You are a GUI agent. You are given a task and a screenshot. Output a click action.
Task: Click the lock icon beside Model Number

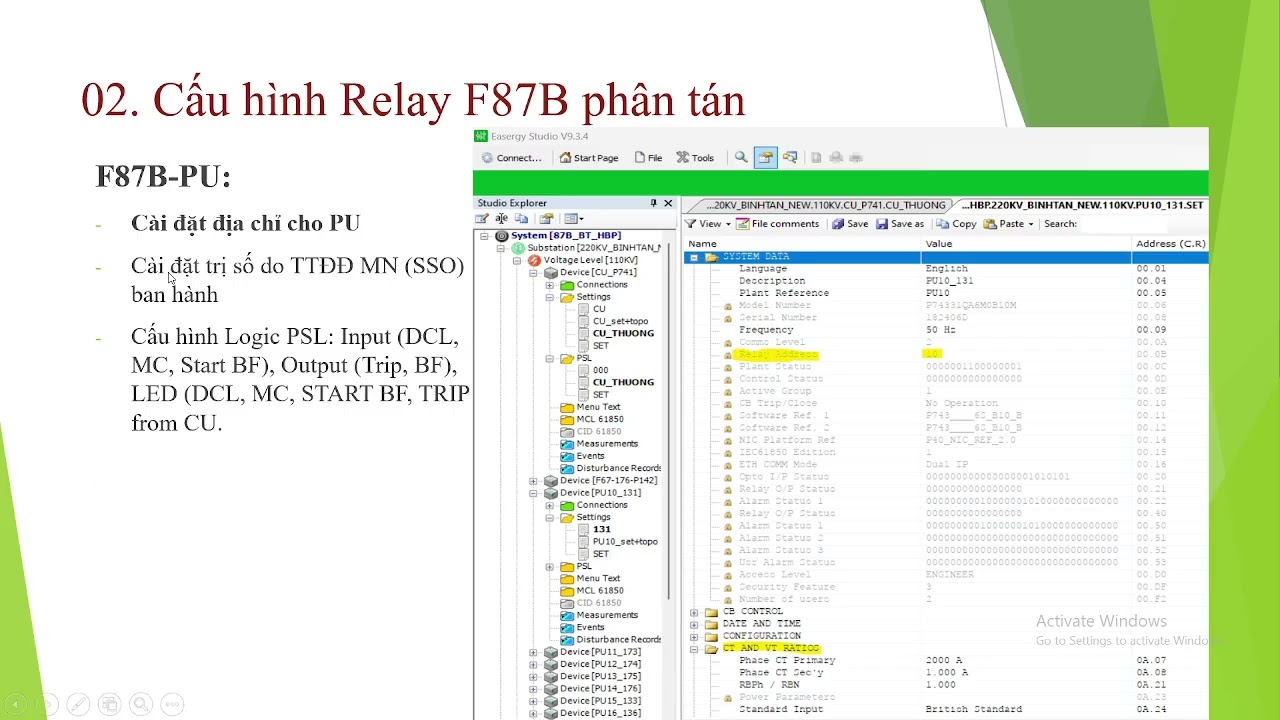(728, 306)
